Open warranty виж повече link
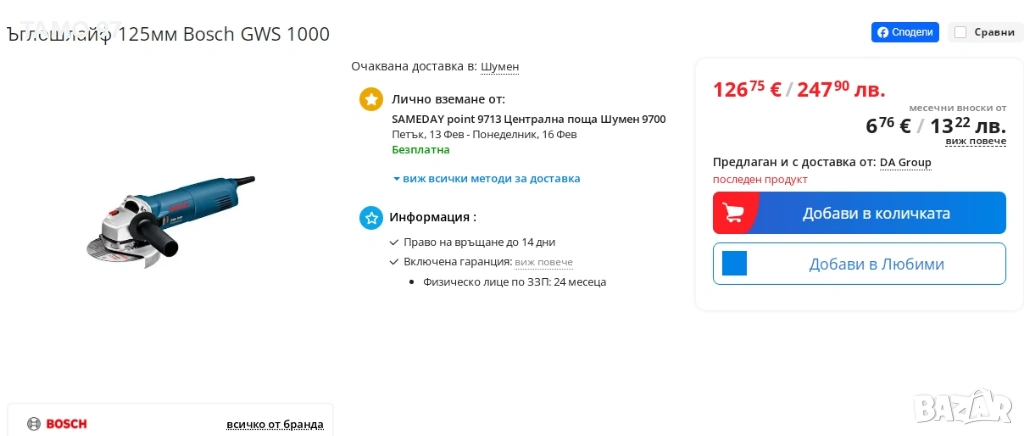 point(543,262)
